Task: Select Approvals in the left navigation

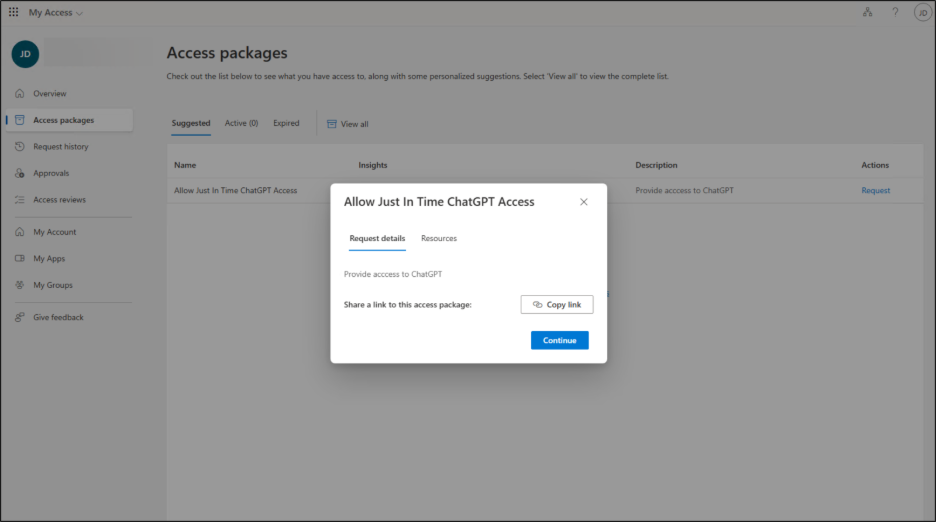Action: click(51, 173)
